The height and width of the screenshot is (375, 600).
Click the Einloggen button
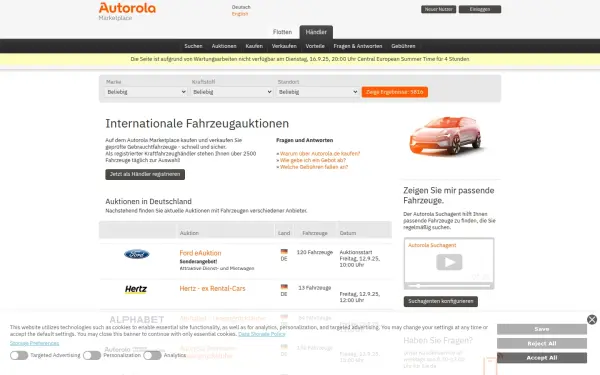coord(480,9)
